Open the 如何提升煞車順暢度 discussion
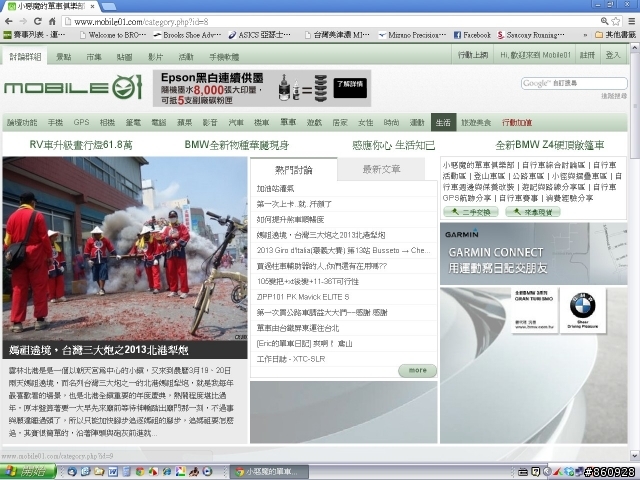This screenshot has height=480, width=640. click(x=290, y=220)
